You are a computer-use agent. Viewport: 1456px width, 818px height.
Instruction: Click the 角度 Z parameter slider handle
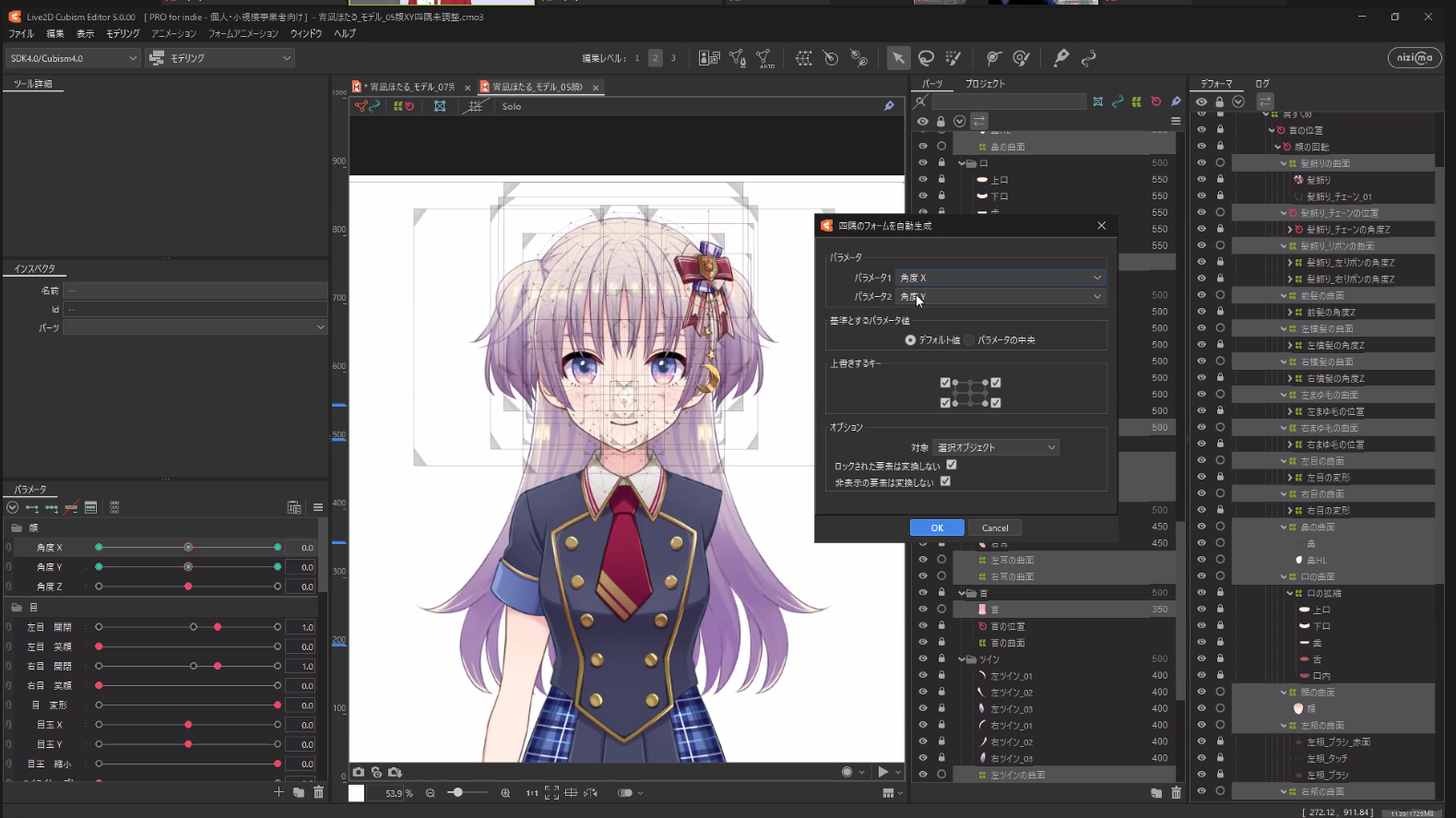coord(188,587)
